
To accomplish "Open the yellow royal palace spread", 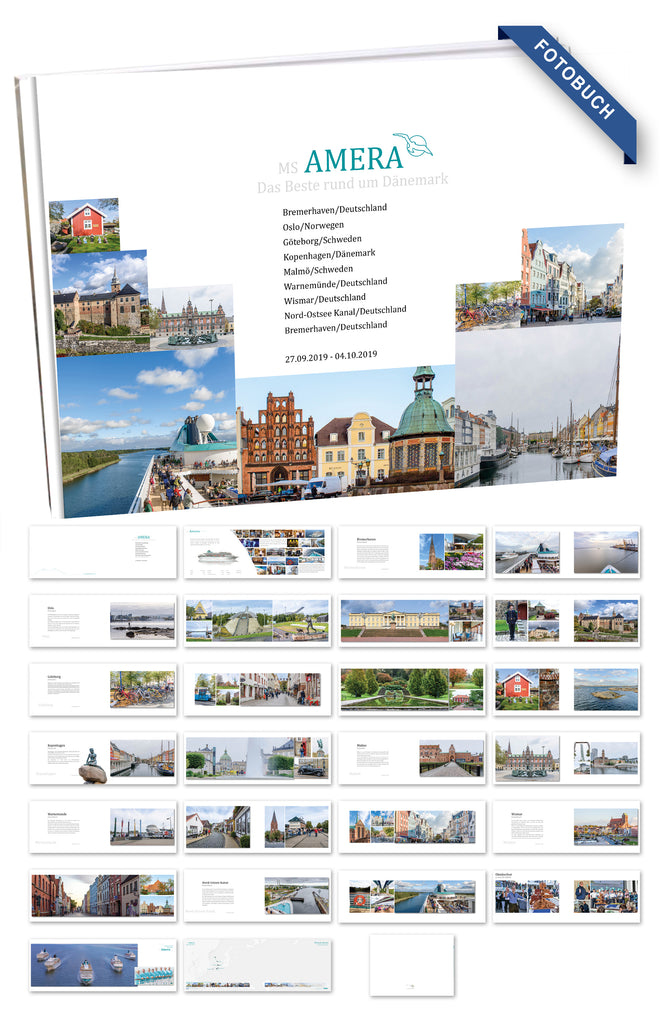I will 412,621.
